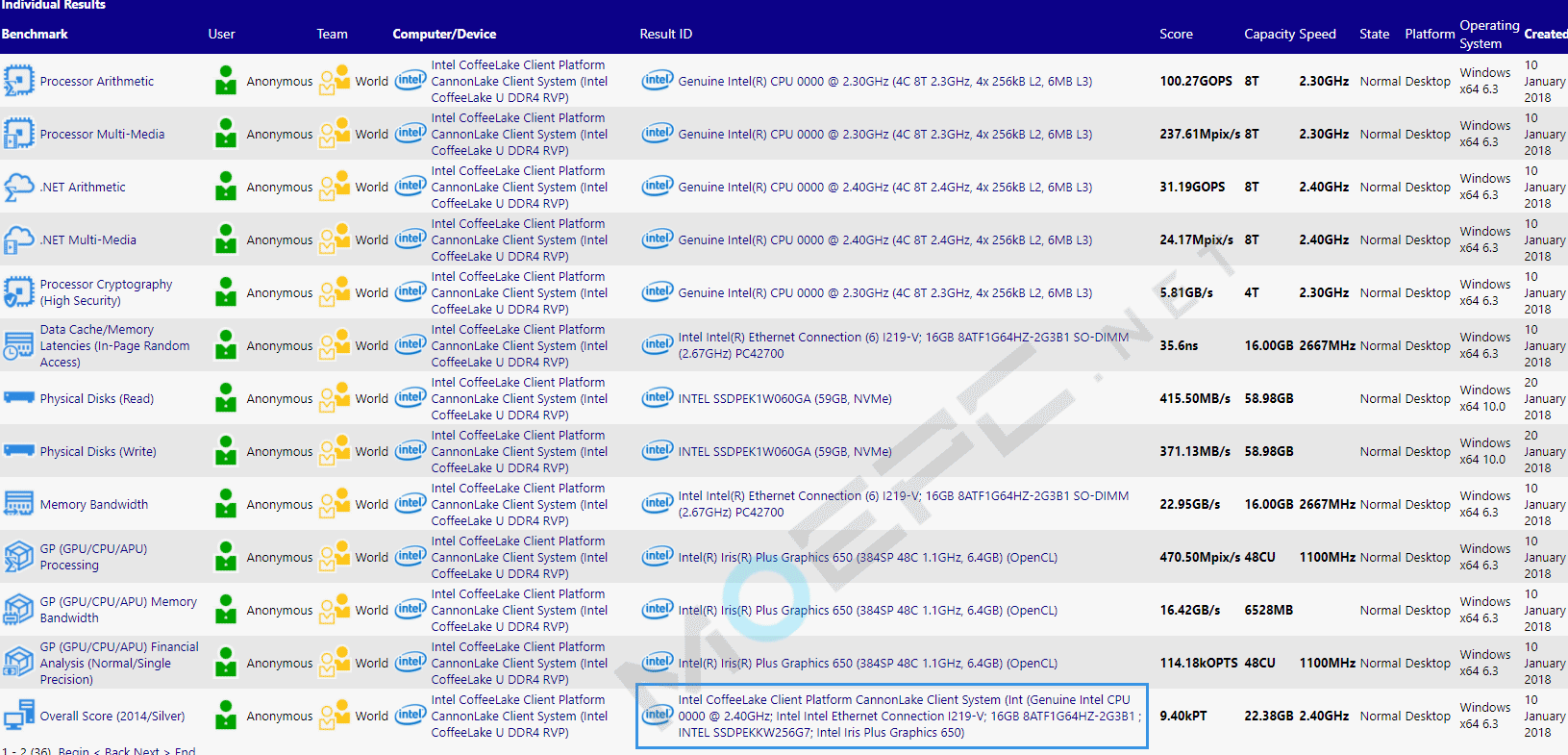Open Intel CoffeeLake Client Platform link in .NET Multi-Media row

(x=519, y=239)
